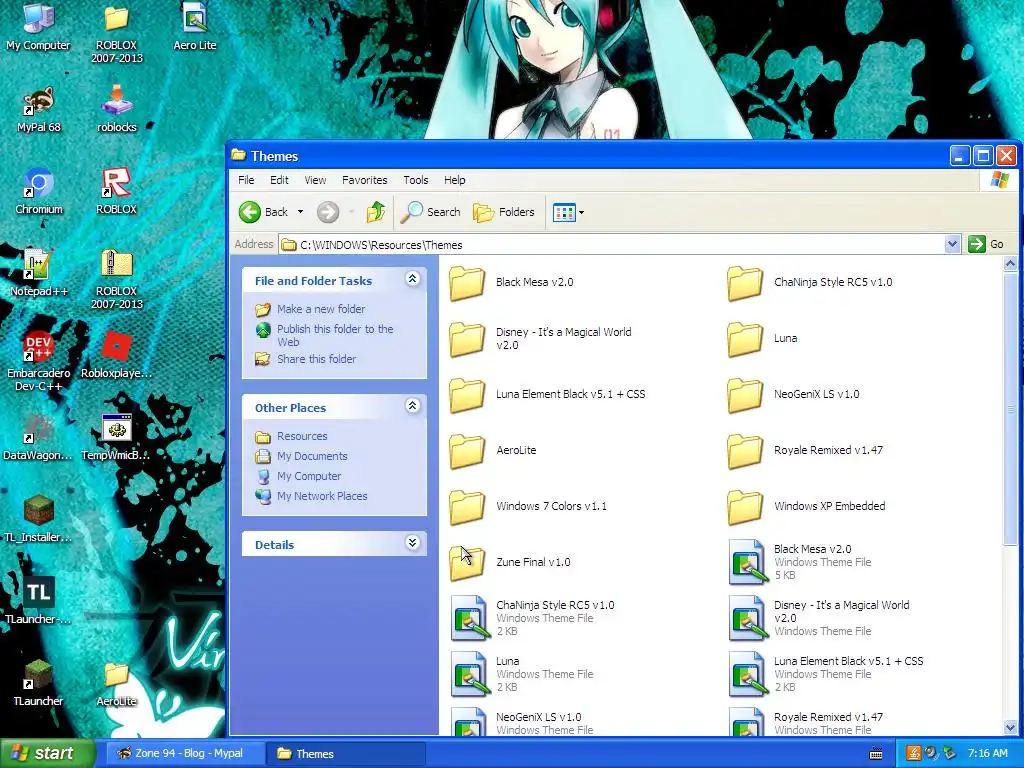The width and height of the screenshot is (1024, 768).
Task: Open the DataWagon desktop shortcut
Action: [x=38, y=438]
